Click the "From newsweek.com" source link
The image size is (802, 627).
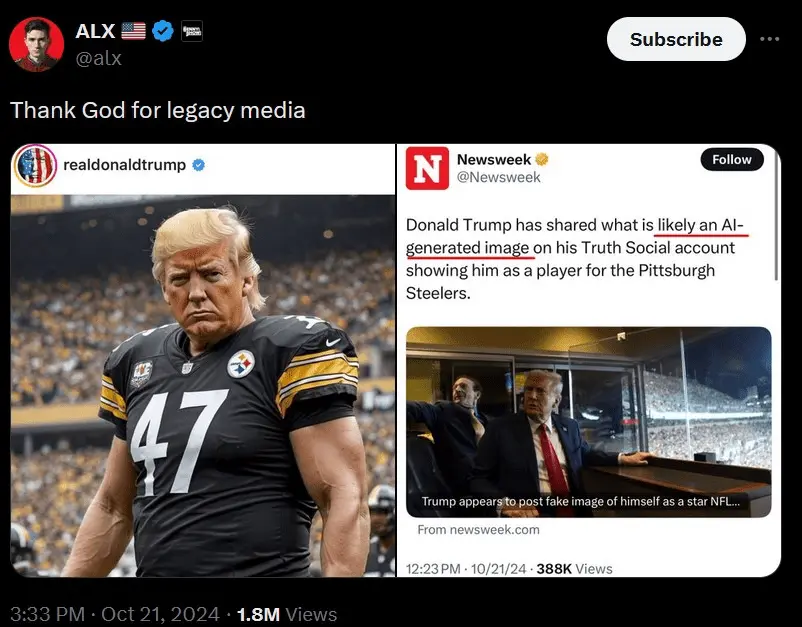(x=478, y=529)
